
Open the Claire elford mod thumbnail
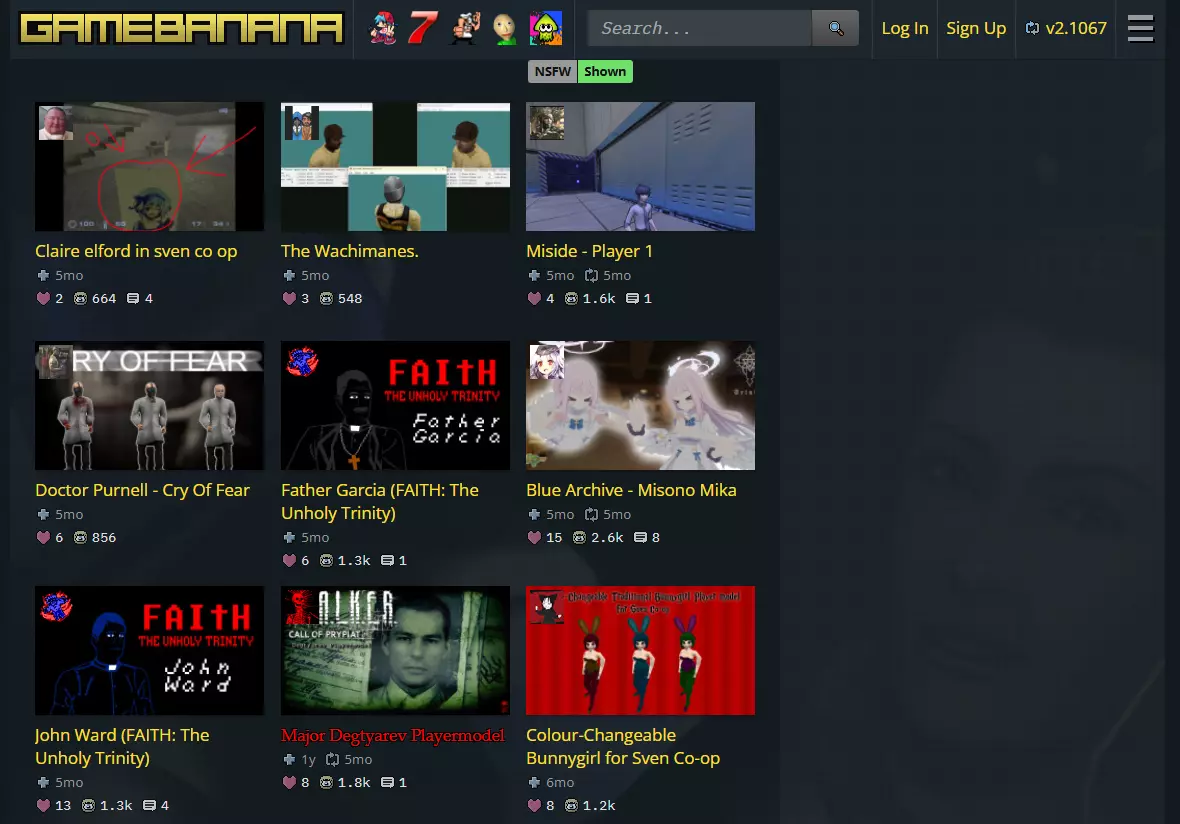click(150, 166)
